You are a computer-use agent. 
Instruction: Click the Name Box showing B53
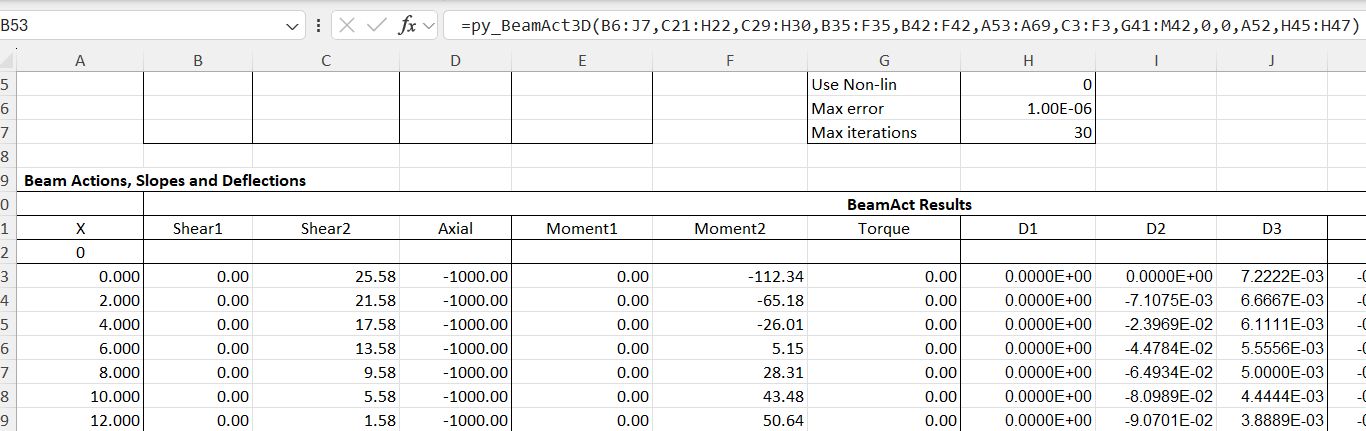pos(140,25)
